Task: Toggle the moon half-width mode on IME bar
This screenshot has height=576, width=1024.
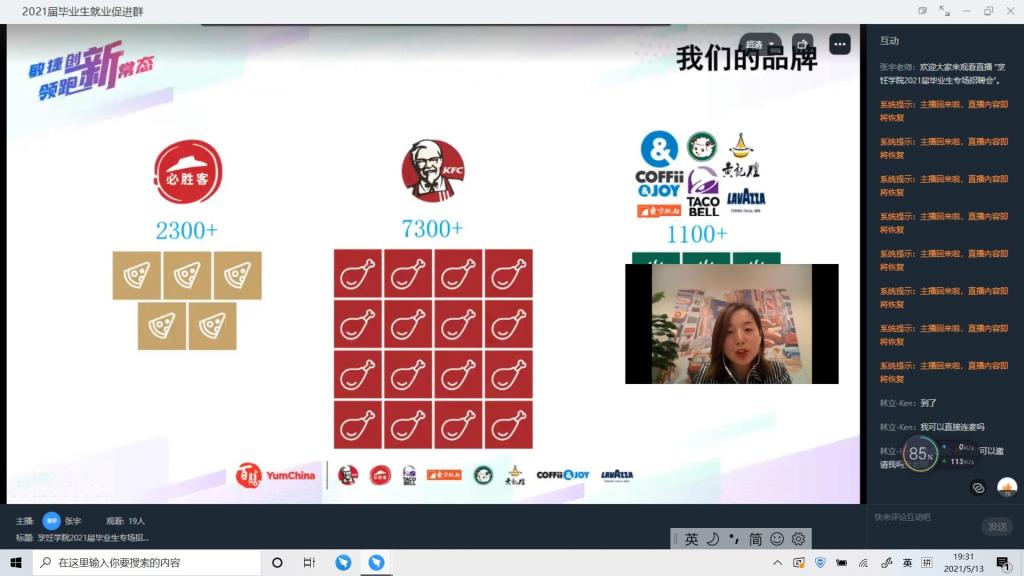Action: (x=713, y=539)
